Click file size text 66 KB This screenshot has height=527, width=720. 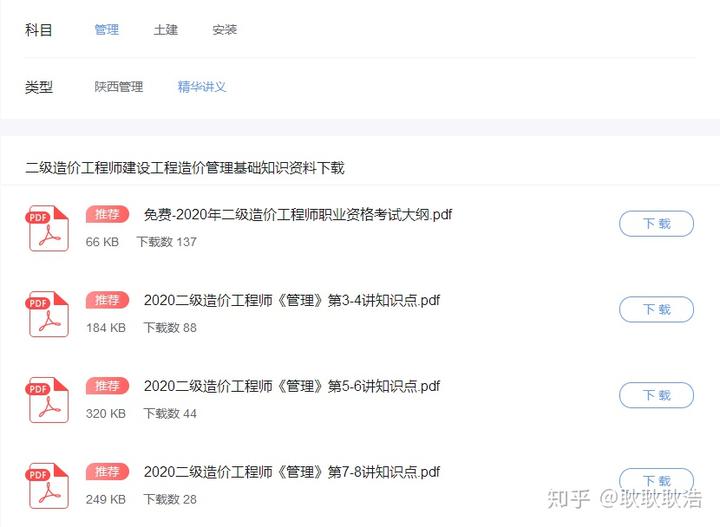point(102,242)
